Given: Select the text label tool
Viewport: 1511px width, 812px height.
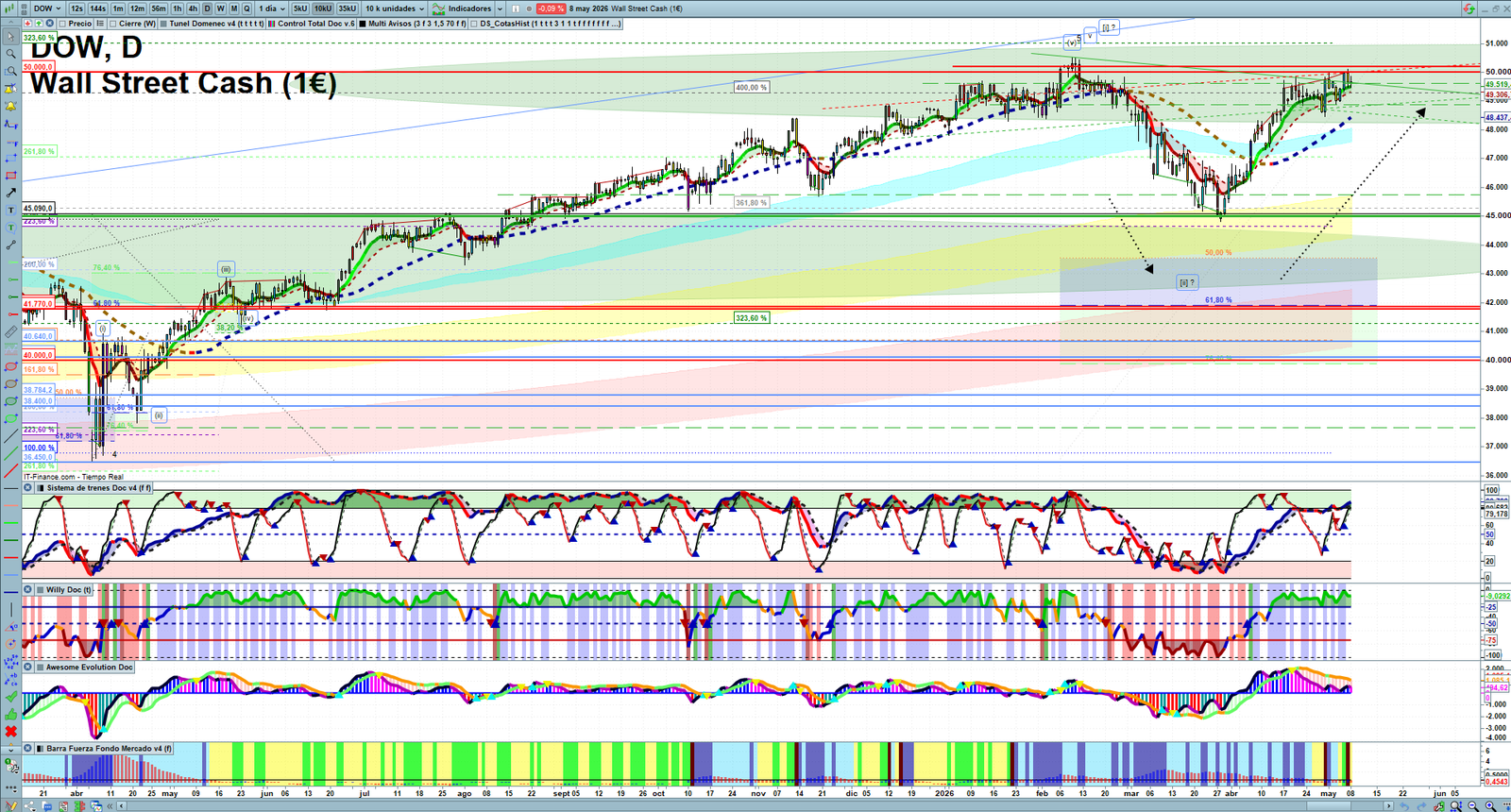Looking at the screenshot, I should point(10,210).
